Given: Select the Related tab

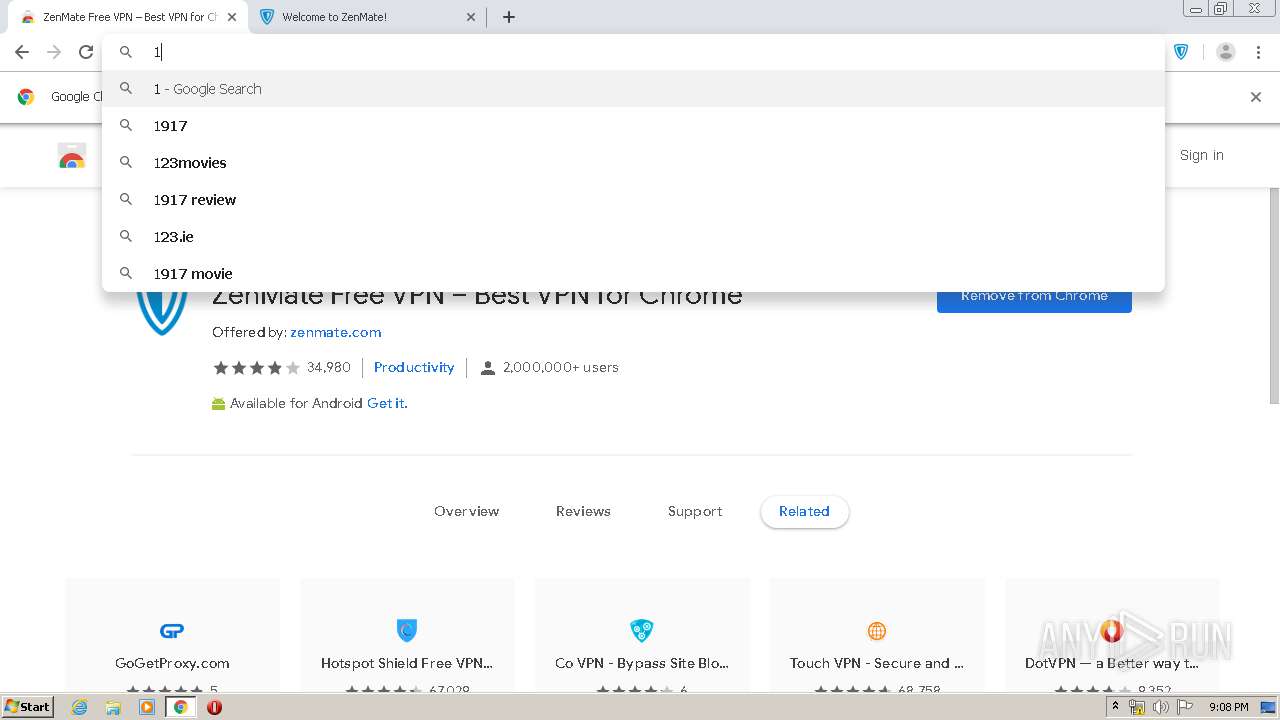Looking at the screenshot, I should [x=804, y=511].
